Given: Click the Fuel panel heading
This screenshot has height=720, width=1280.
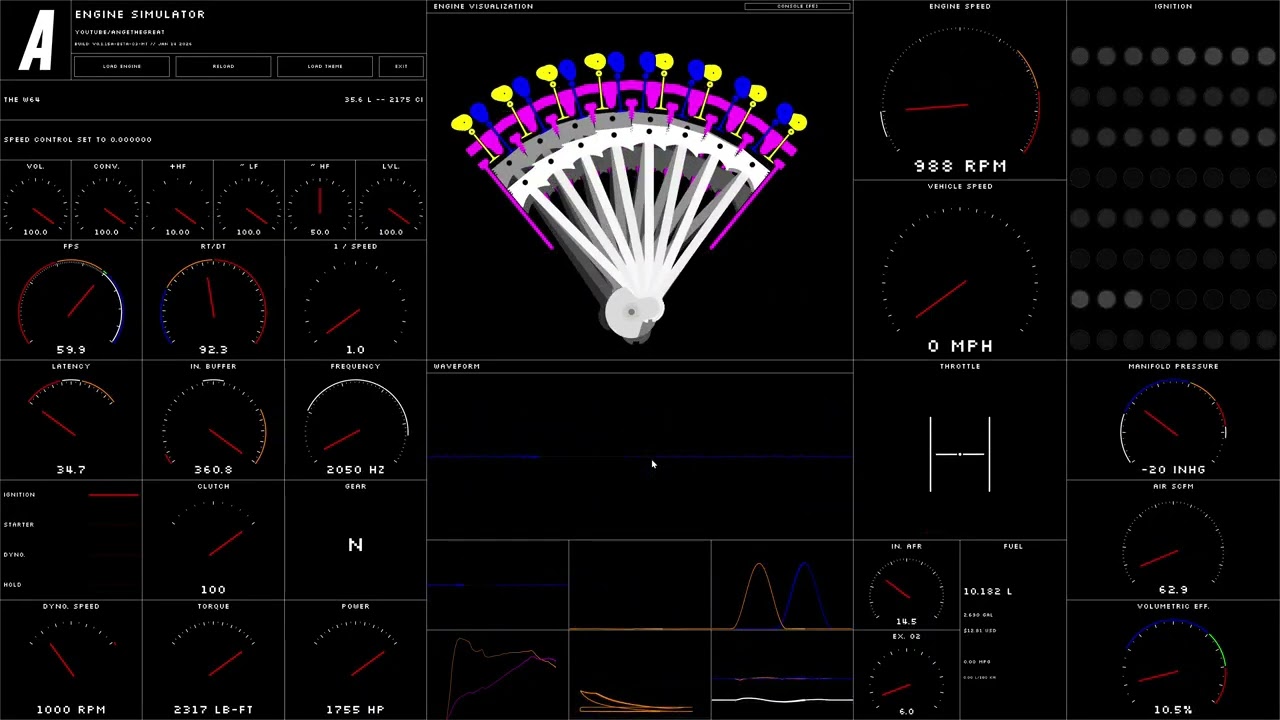Looking at the screenshot, I should click(x=1013, y=546).
